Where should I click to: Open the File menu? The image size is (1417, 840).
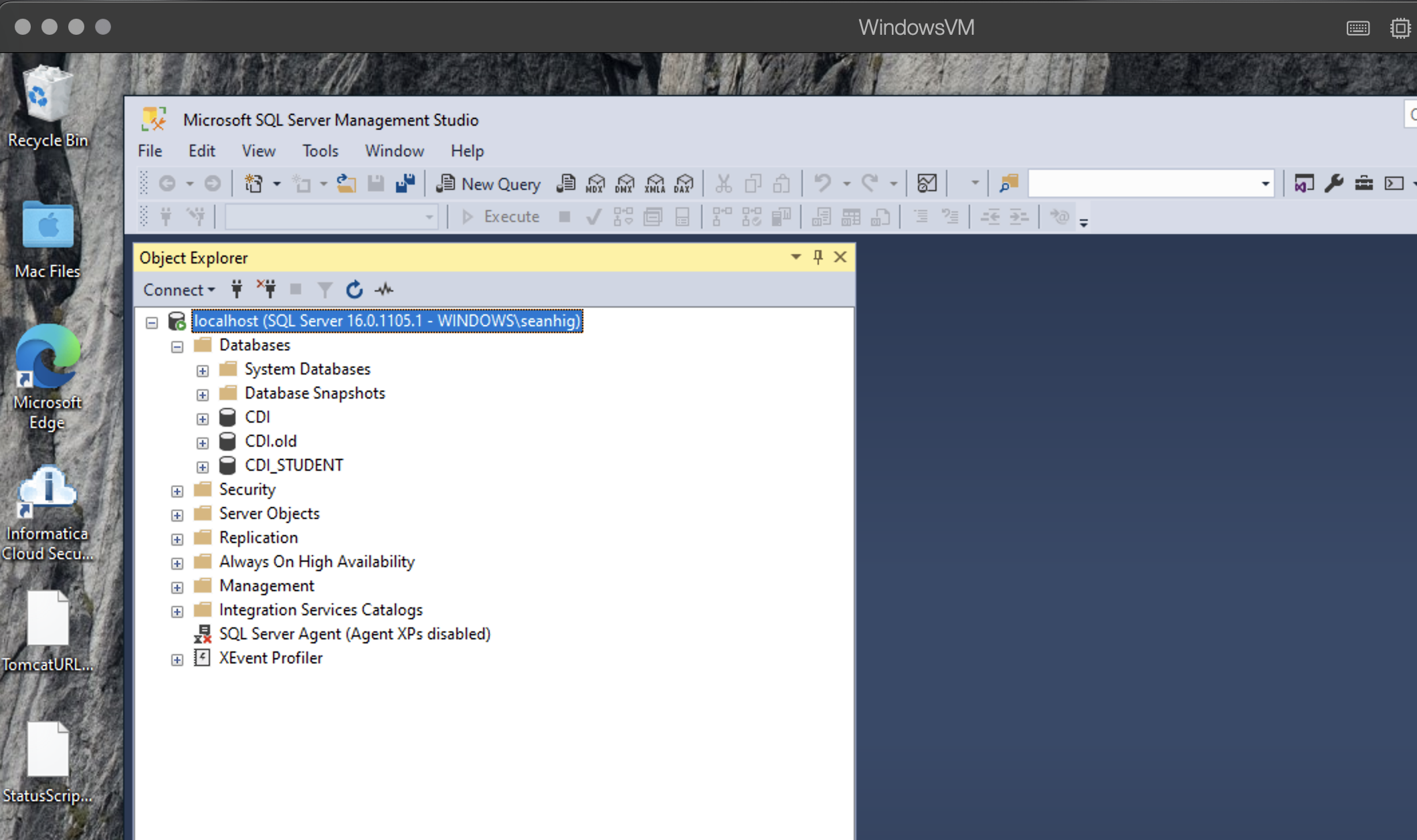pos(150,151)
